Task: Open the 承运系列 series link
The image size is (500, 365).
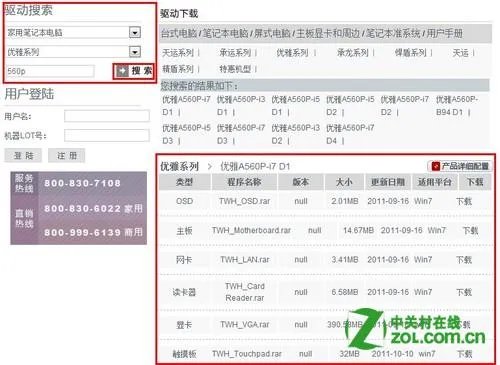Action: point(235,53)
